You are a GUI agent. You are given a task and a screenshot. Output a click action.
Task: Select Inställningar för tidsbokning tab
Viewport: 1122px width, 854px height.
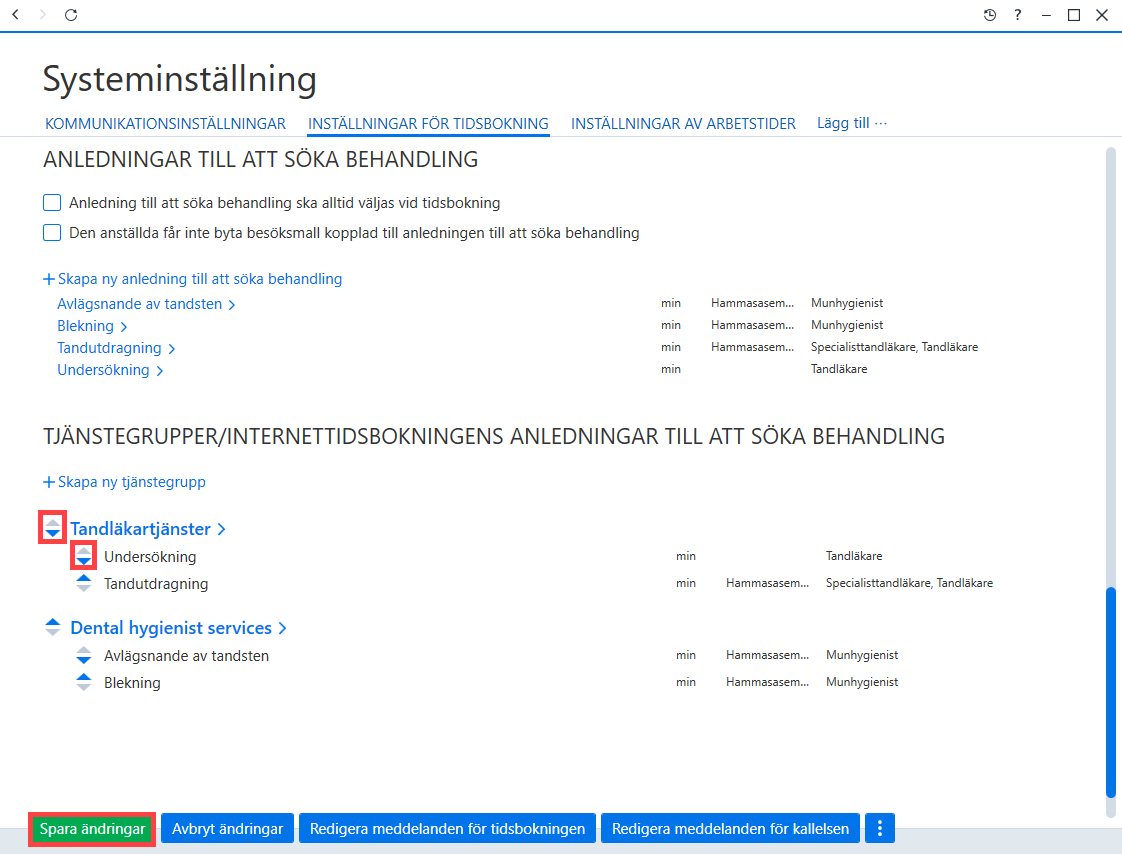tap(428, 124)
